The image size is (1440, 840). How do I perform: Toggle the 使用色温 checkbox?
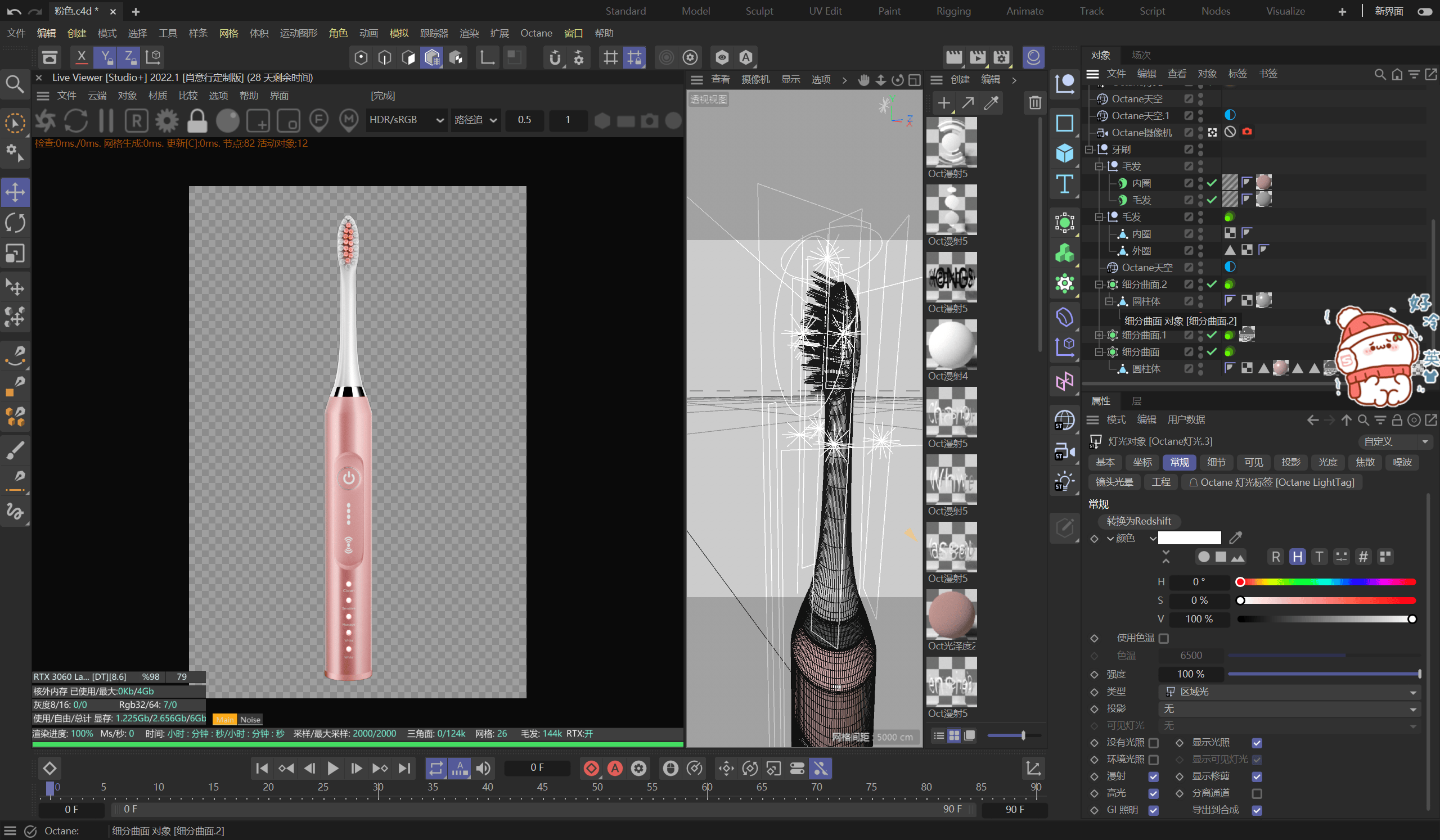pos(1164,638)
